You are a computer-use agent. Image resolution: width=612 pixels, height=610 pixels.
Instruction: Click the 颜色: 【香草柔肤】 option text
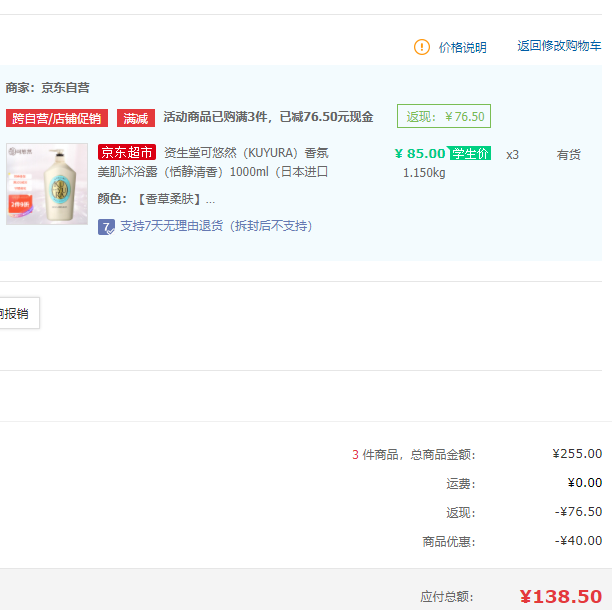point(156,199)
